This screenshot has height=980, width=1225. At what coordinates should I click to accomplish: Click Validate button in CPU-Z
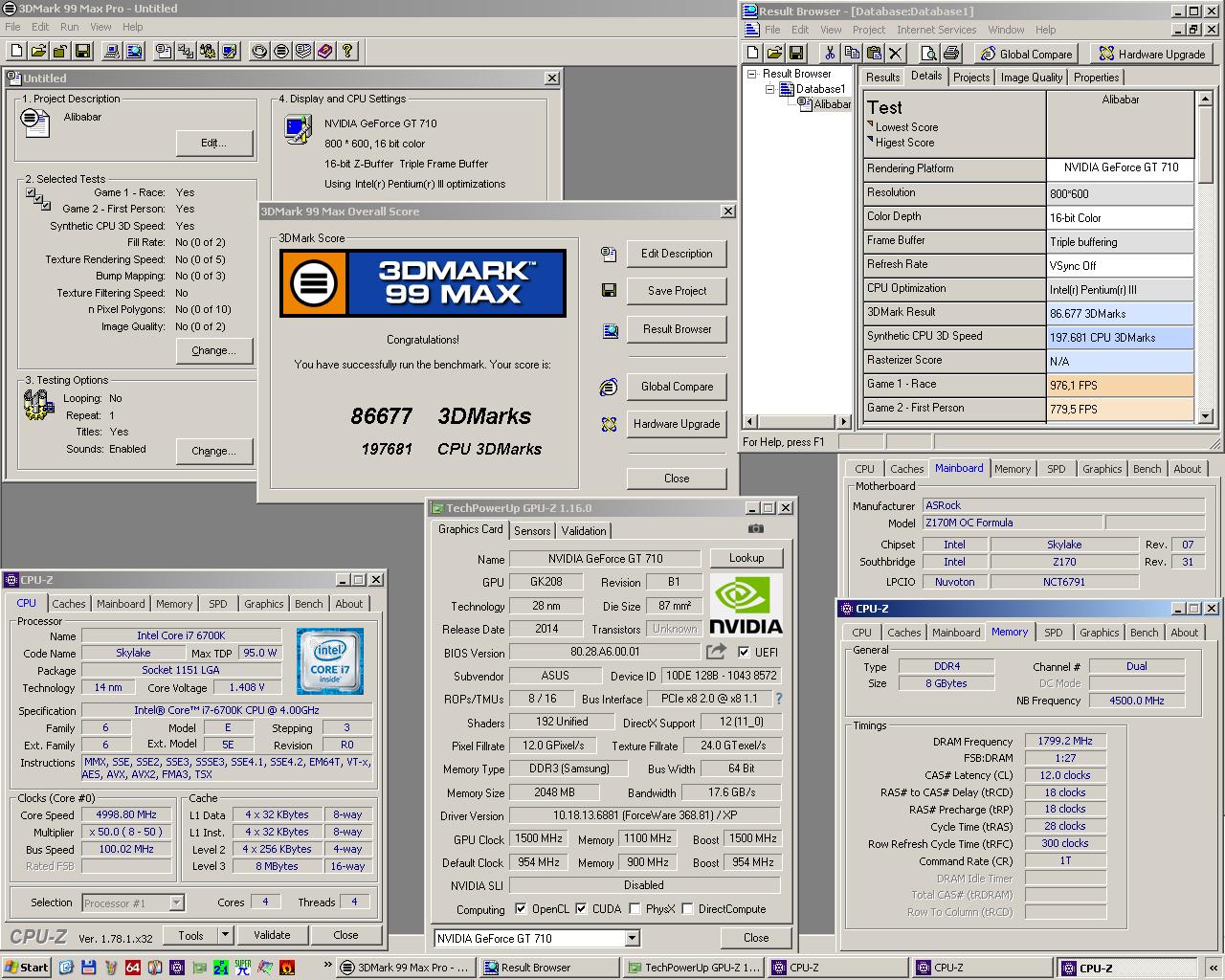point(272,935)
